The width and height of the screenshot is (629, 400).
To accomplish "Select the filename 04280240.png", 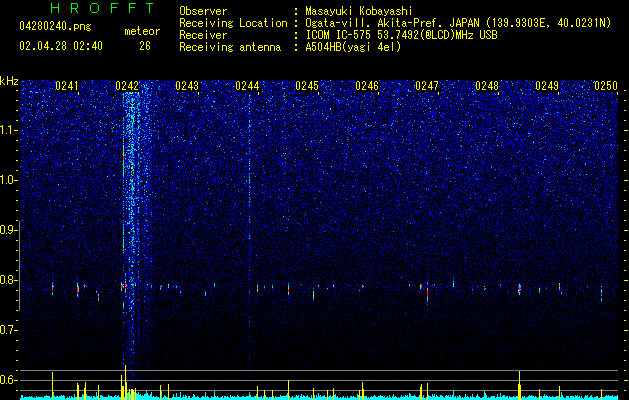I will (x=55, y=27).
